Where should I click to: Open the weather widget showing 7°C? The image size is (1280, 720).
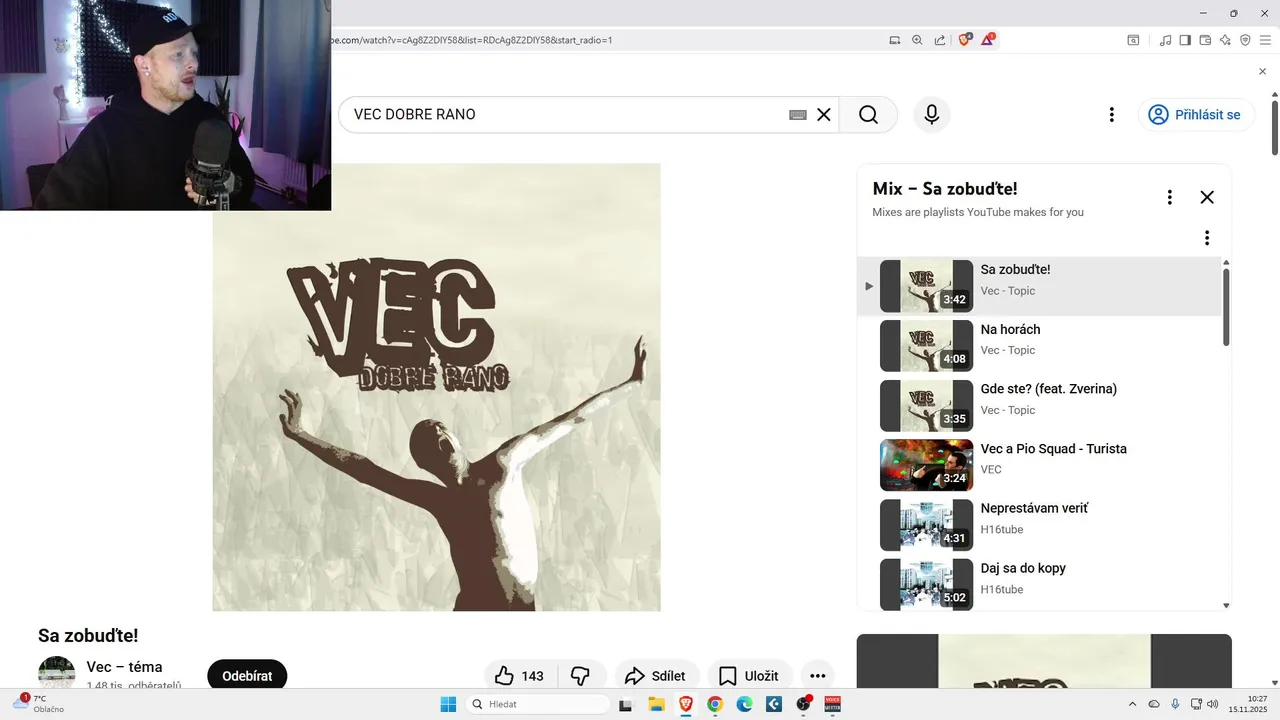(38, 703)
